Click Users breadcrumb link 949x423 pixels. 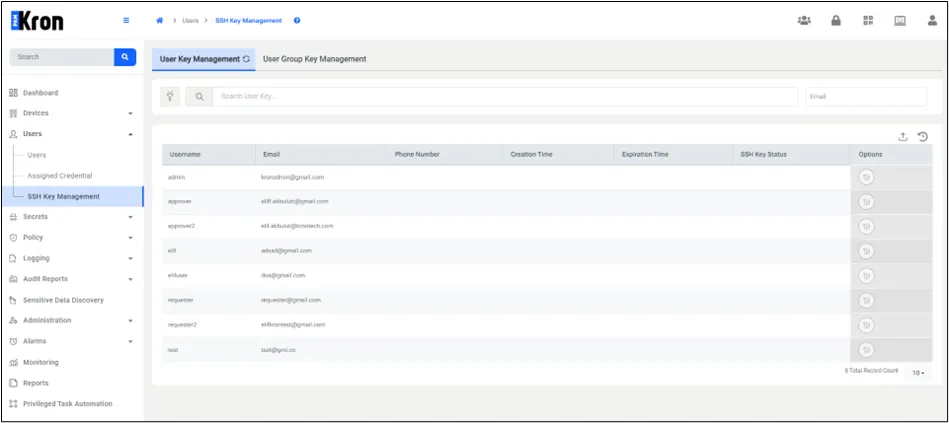tap(190, 21)
